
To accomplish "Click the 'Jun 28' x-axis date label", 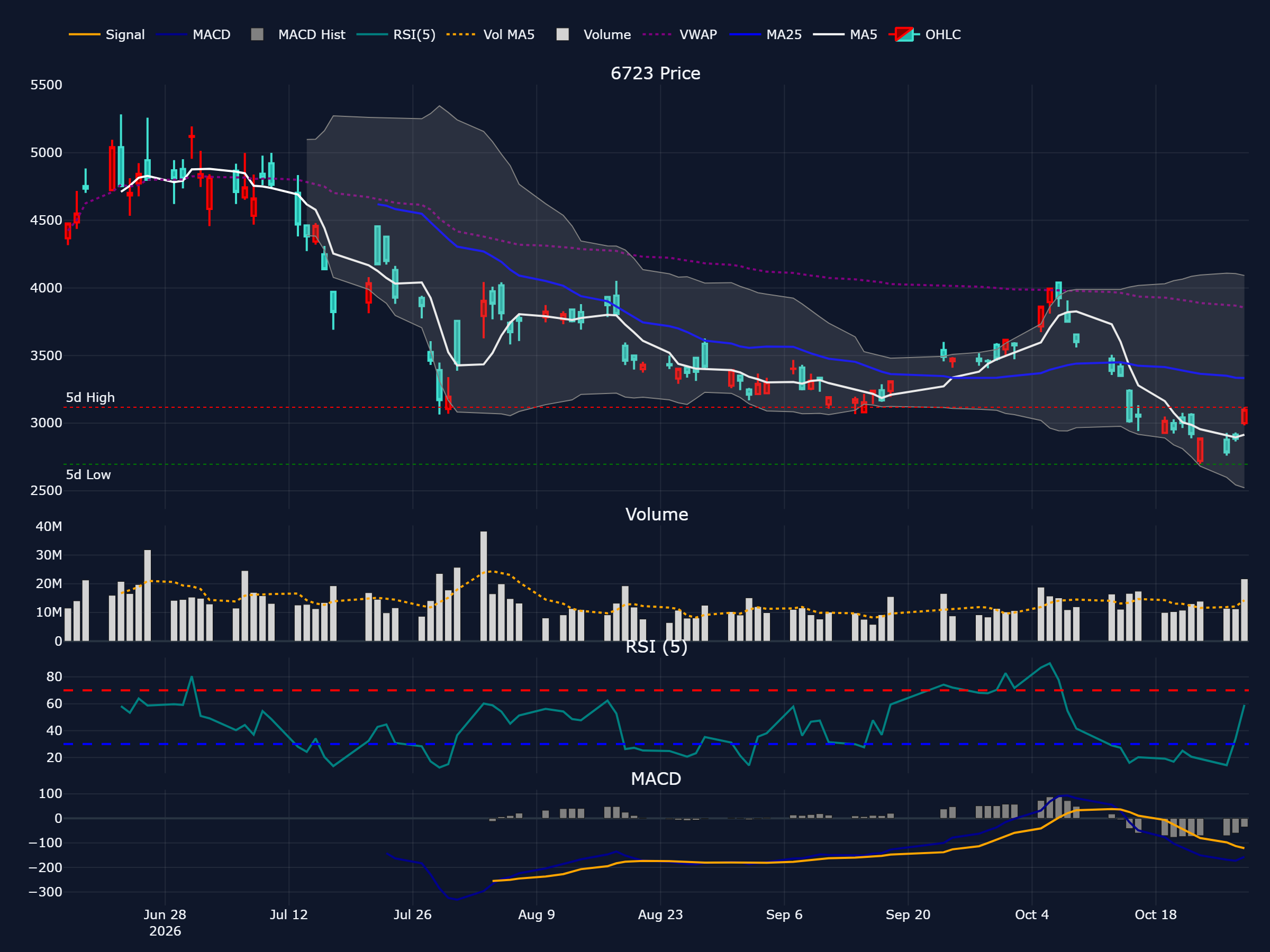I will point(165,914).
